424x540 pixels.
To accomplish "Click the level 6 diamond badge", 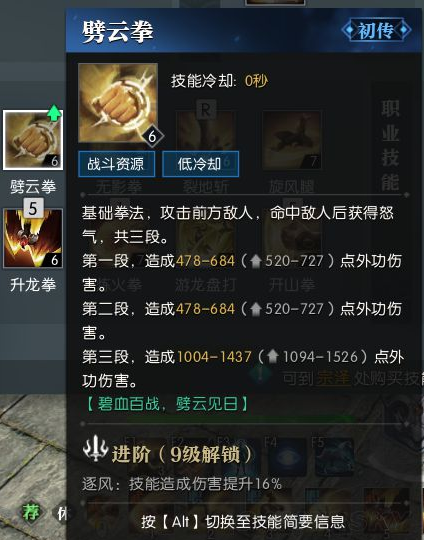I will tap(152, 137).
